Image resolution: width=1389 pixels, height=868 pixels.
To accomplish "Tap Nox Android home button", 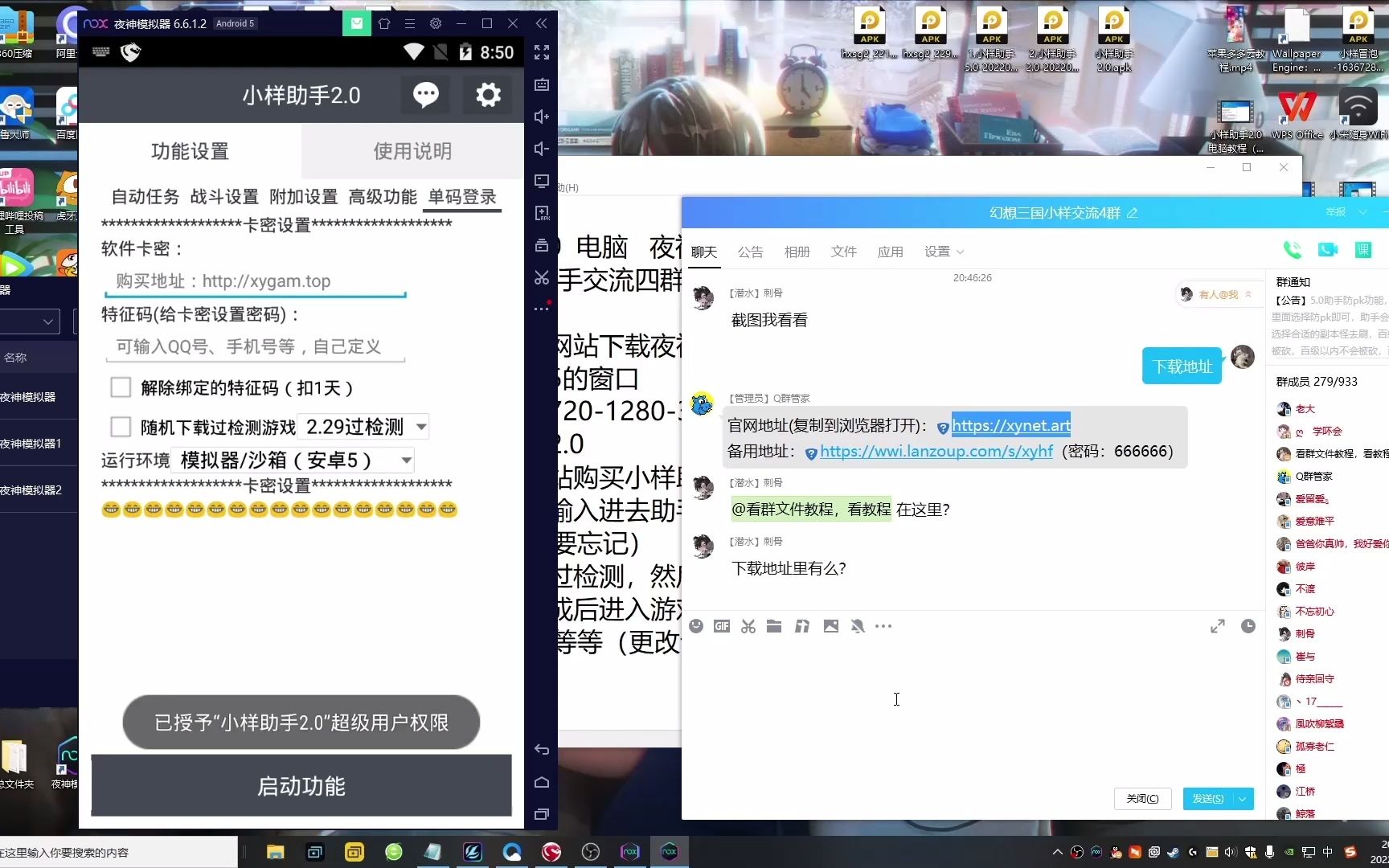I will coord(542,782).
